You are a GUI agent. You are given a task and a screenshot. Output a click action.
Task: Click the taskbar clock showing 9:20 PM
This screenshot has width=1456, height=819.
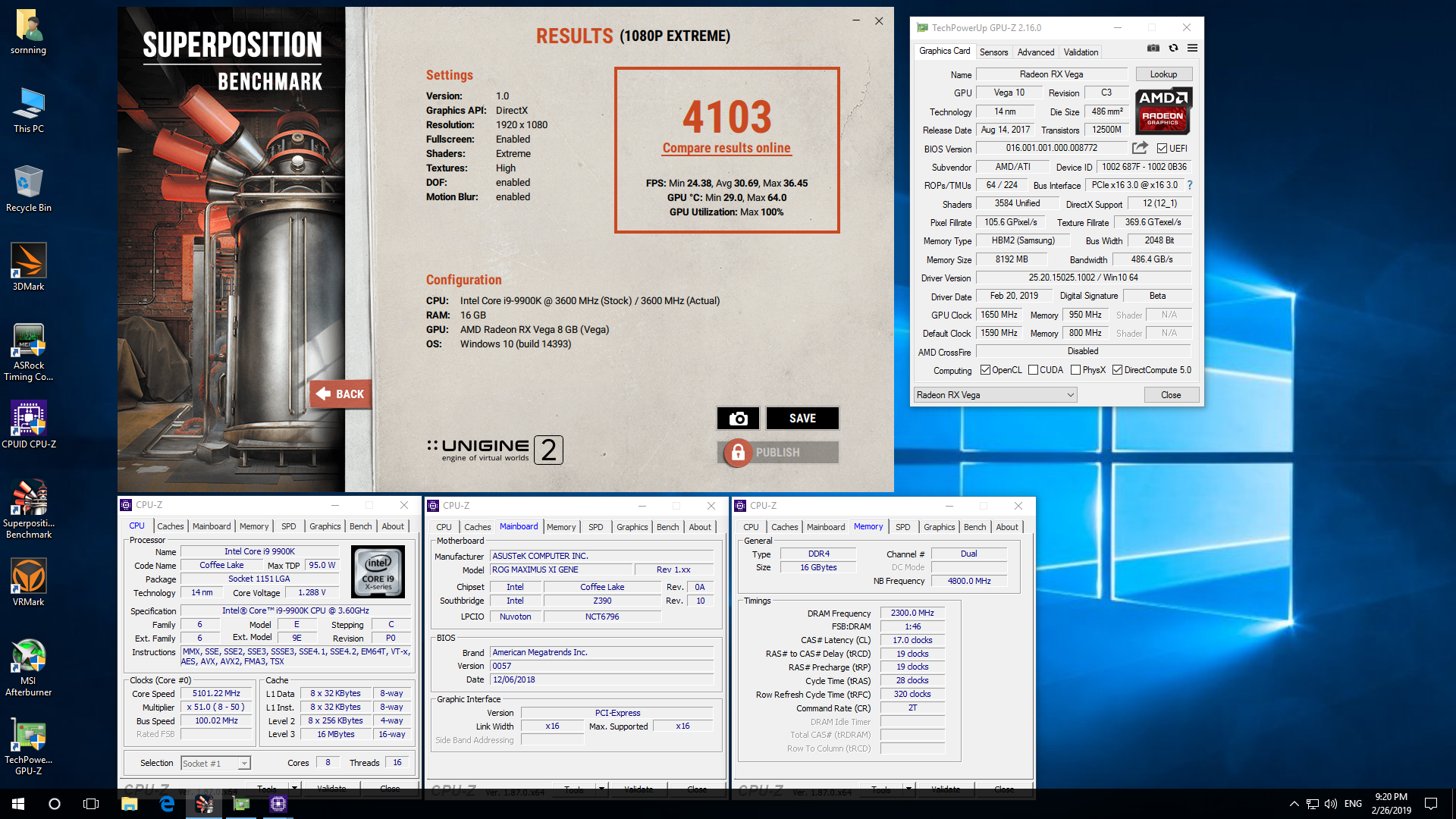coord(1391,804)
